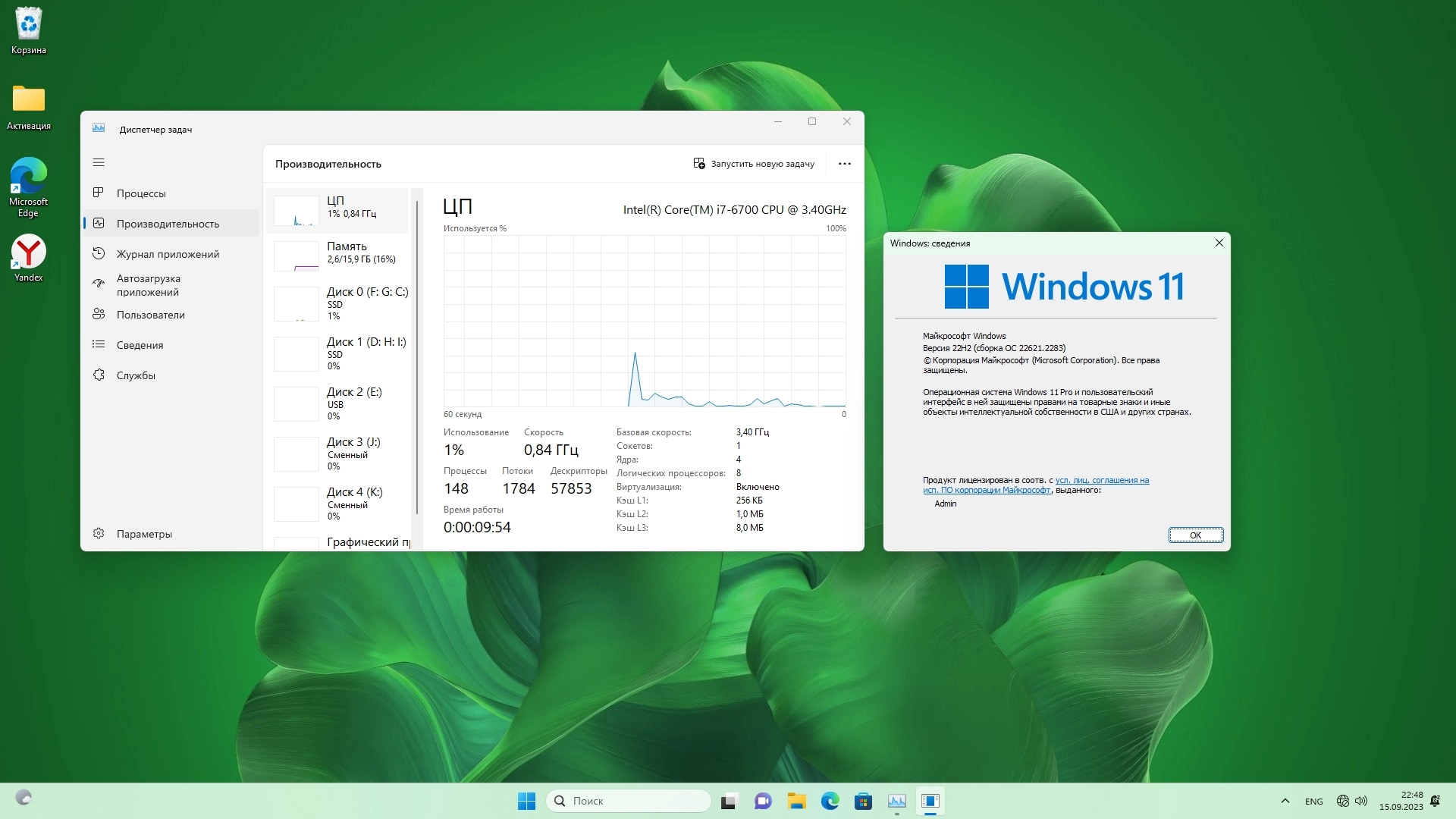Select the Memory performance thumbnail
This screenshot has width=1456, height=819.
[x=297, y=256]
